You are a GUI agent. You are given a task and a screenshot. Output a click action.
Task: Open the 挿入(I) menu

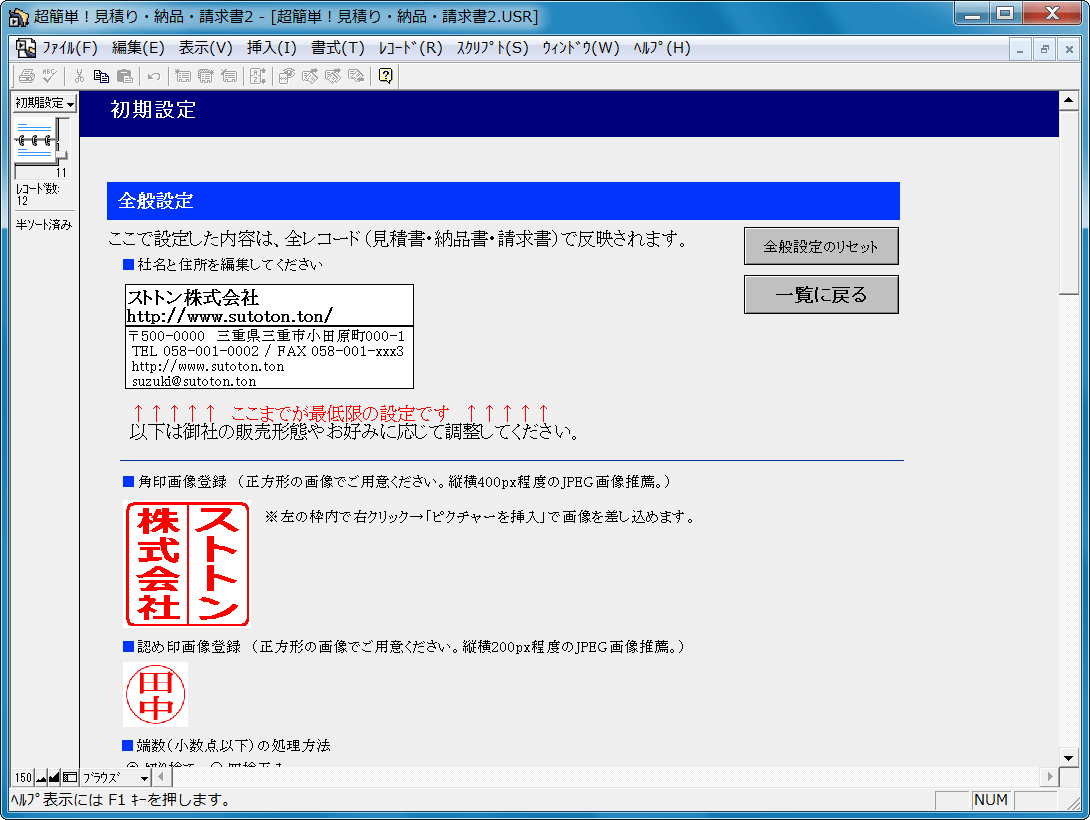click(271, 48)
